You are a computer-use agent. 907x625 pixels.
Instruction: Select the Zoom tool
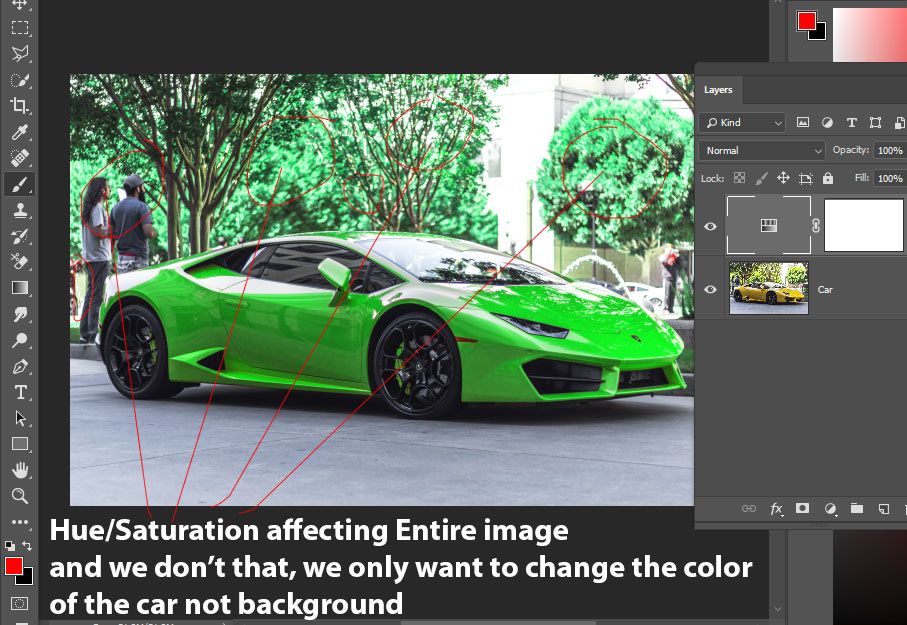click(19, 496)
